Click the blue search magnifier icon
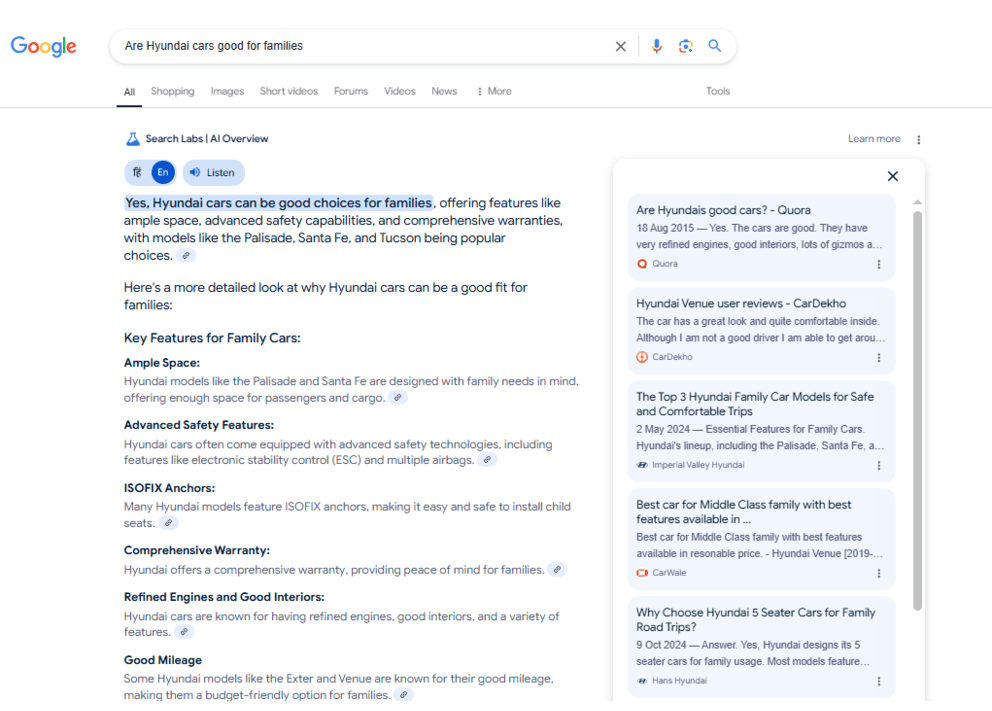 714,46
